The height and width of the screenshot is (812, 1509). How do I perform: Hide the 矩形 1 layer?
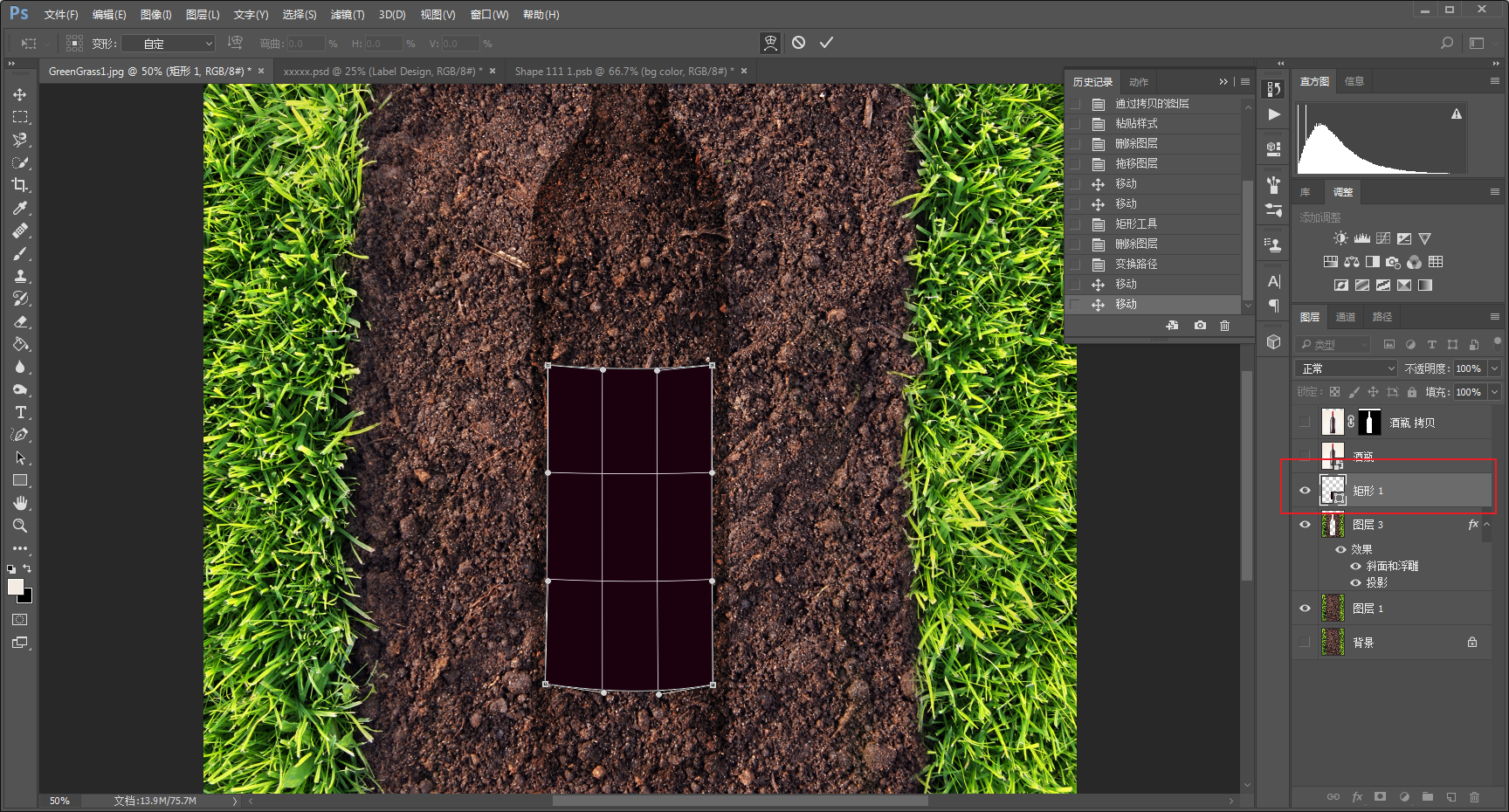click(1305, 491)
